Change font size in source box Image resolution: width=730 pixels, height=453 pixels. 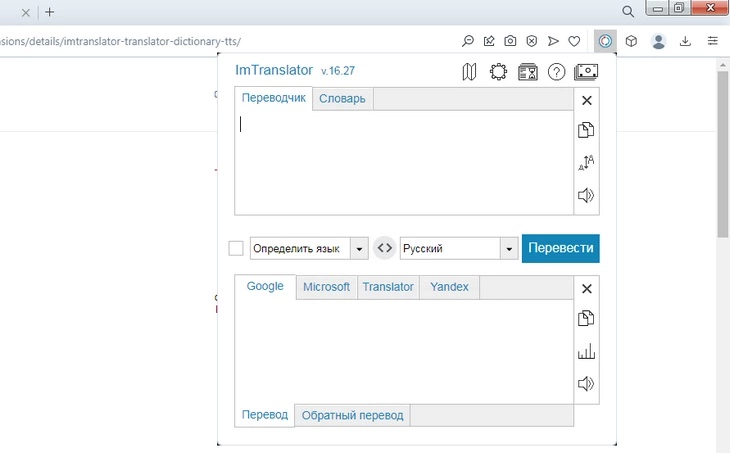coord(586,162)
